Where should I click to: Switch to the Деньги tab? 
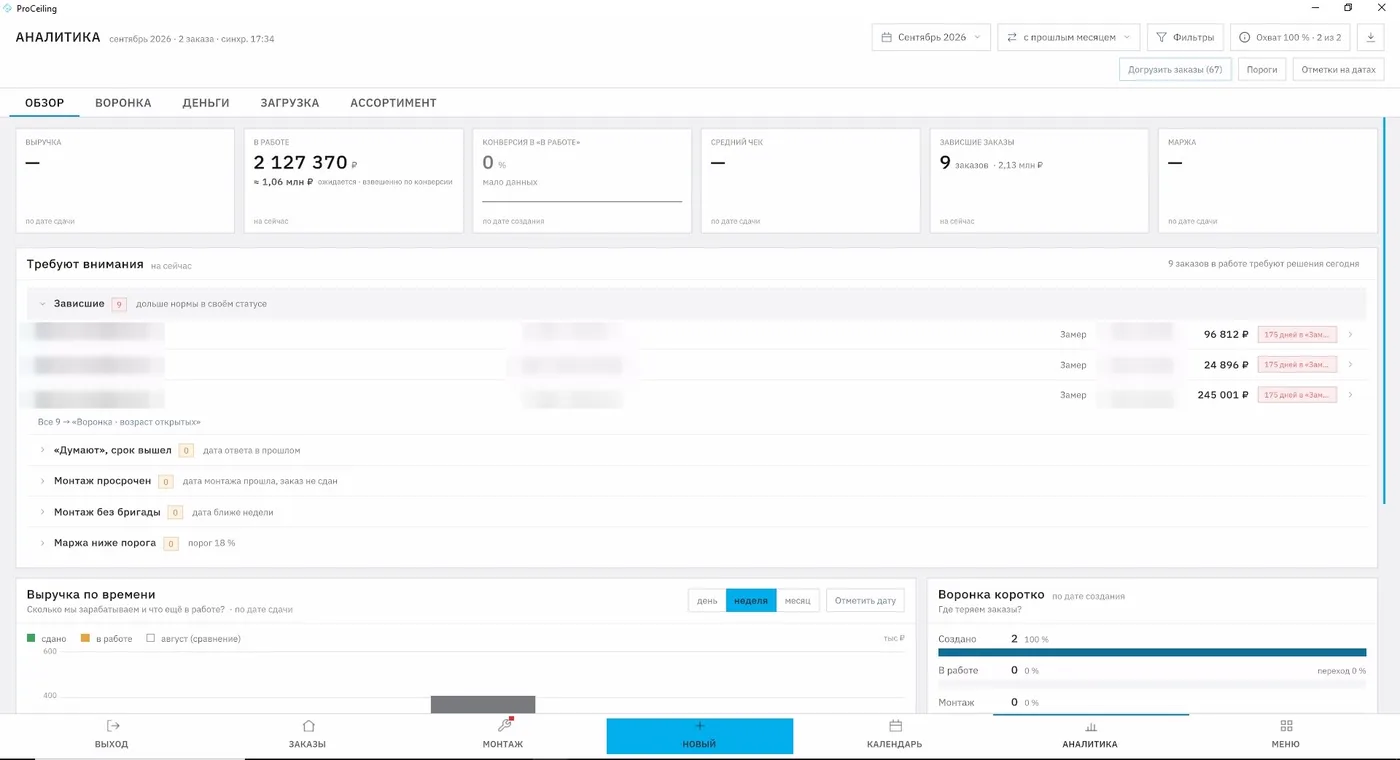pos(206,103)
